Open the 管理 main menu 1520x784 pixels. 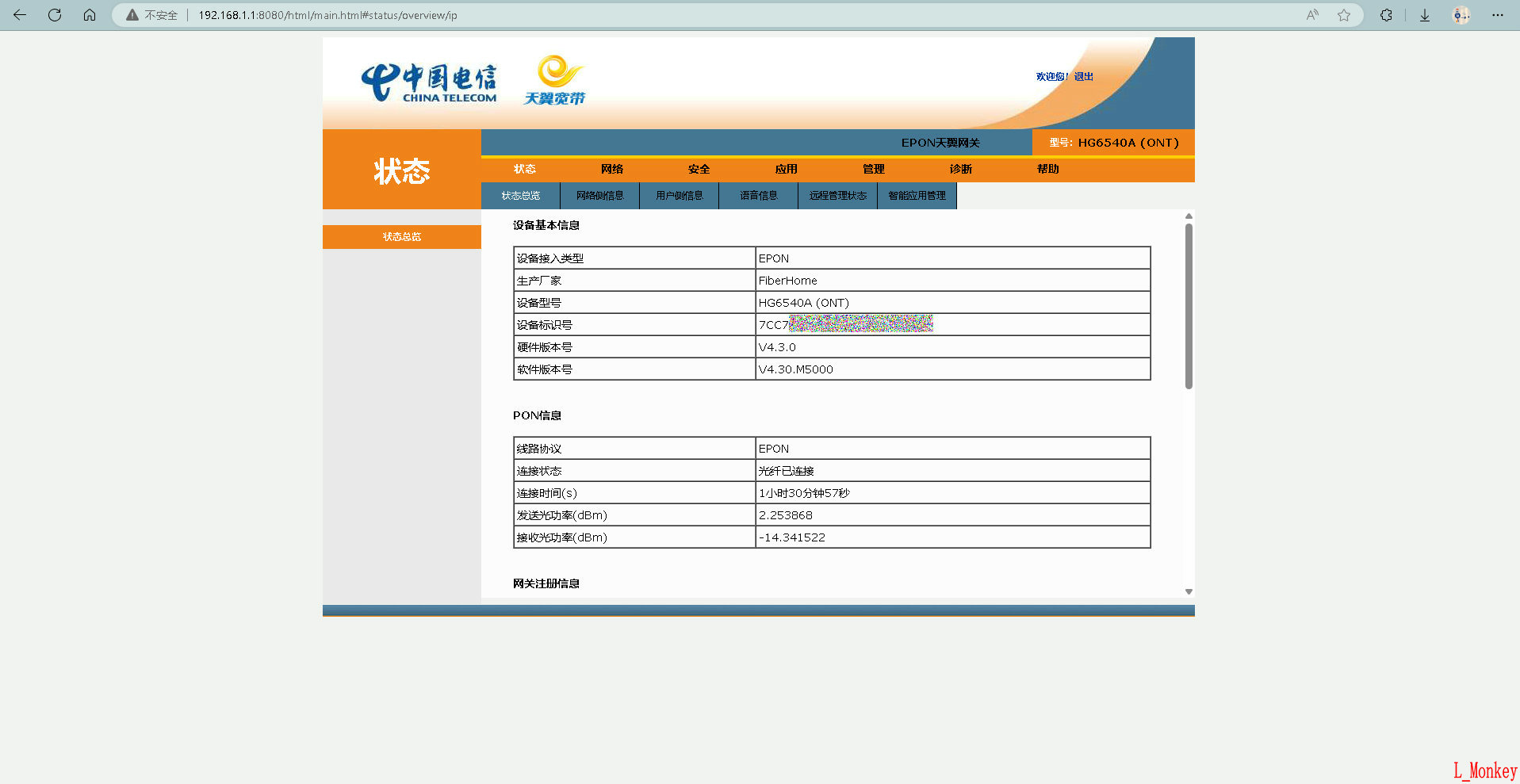point(873,169)
